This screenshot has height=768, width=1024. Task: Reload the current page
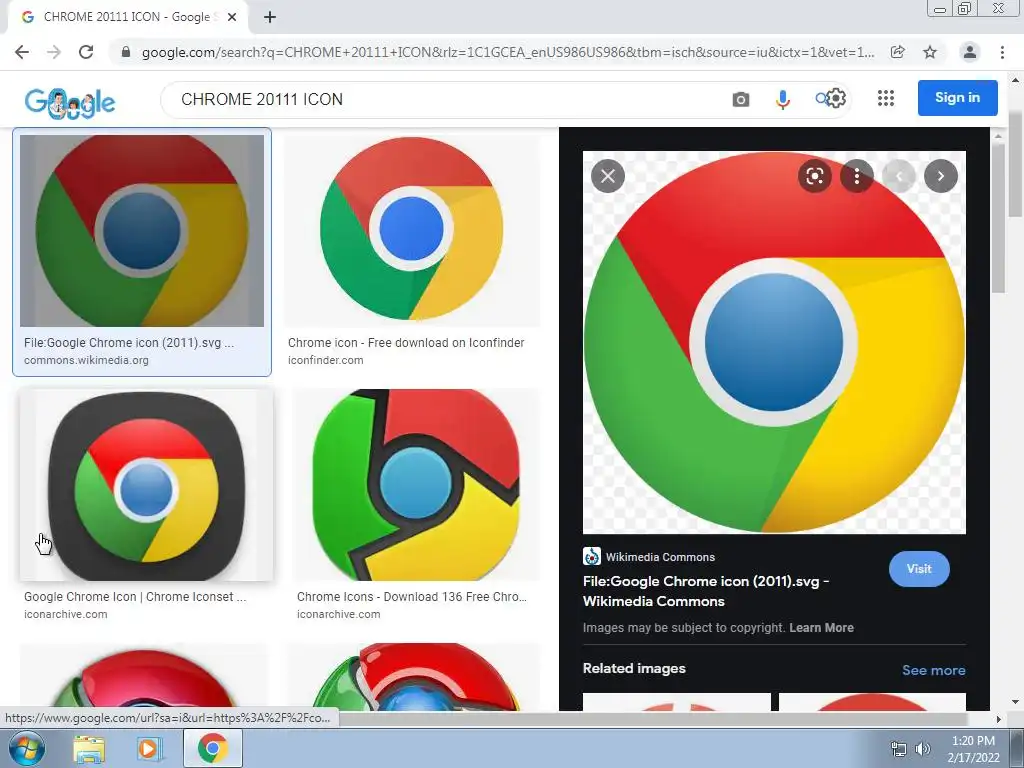click(x=86, y=52)
